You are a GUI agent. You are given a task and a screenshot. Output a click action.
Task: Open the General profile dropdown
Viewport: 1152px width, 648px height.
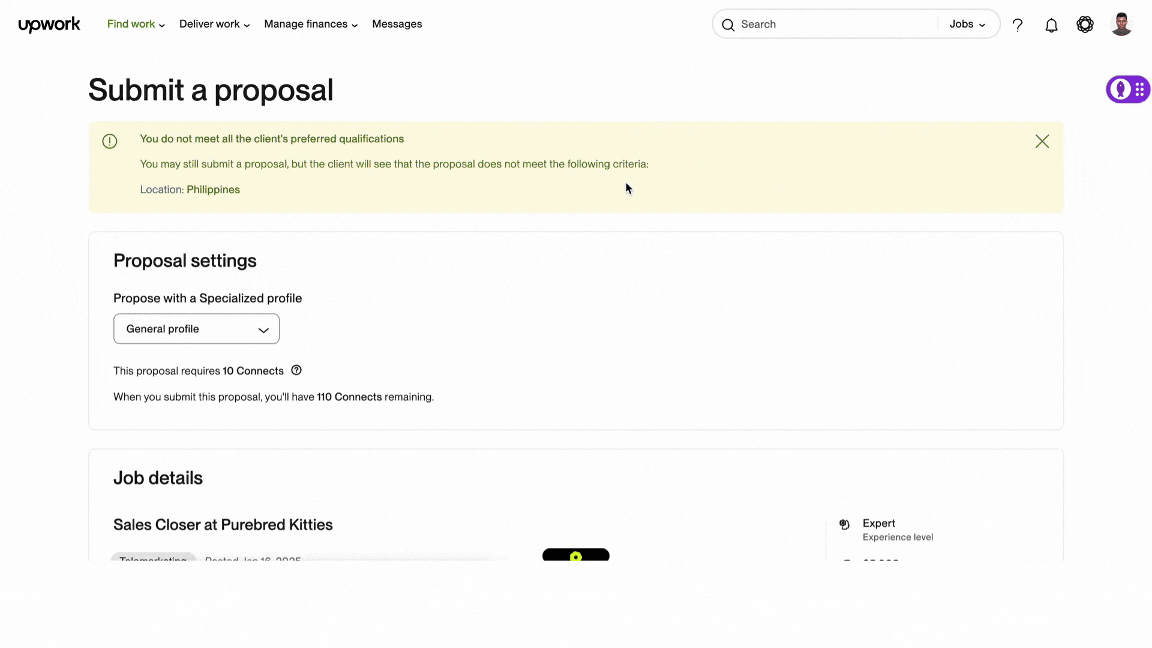196,328
